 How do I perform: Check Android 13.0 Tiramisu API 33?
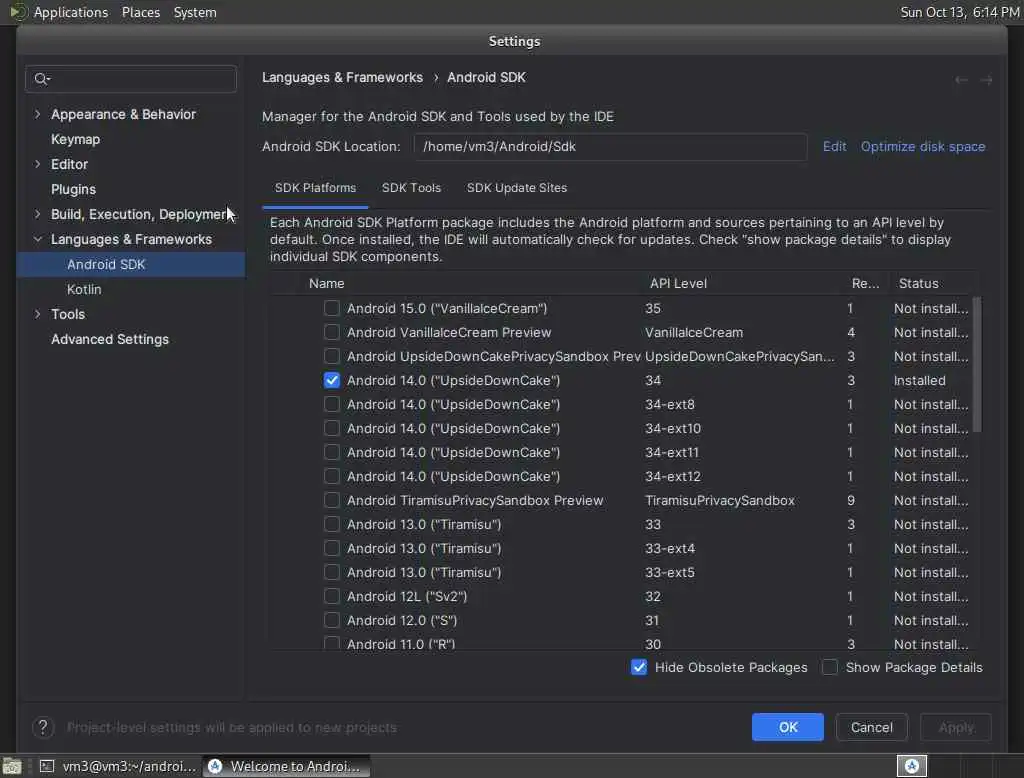pos(332,525)
